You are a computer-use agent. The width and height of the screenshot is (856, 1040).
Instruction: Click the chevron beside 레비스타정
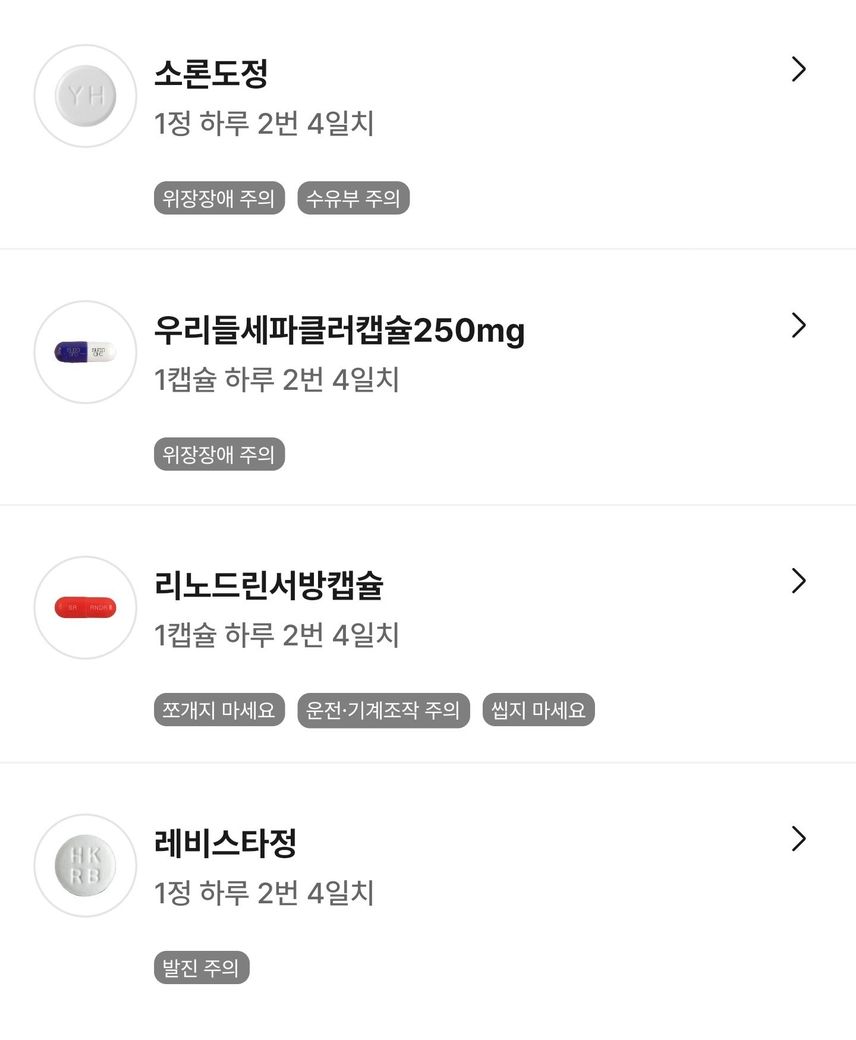point(798,838)
